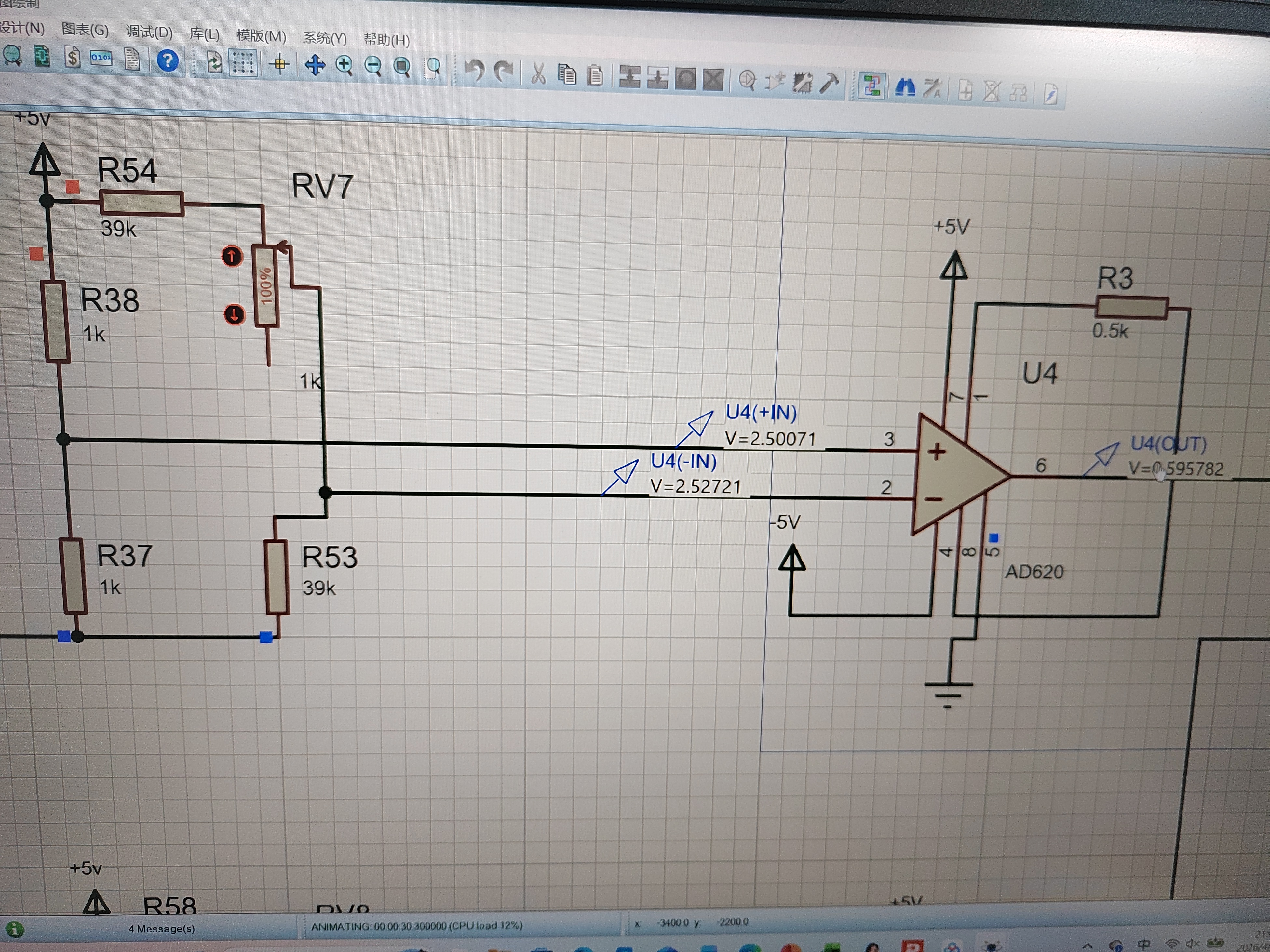Toggle the false origin crosshair icon
Image resolution: width=1270 pixels, height=952 pixels.
(280, 64)
